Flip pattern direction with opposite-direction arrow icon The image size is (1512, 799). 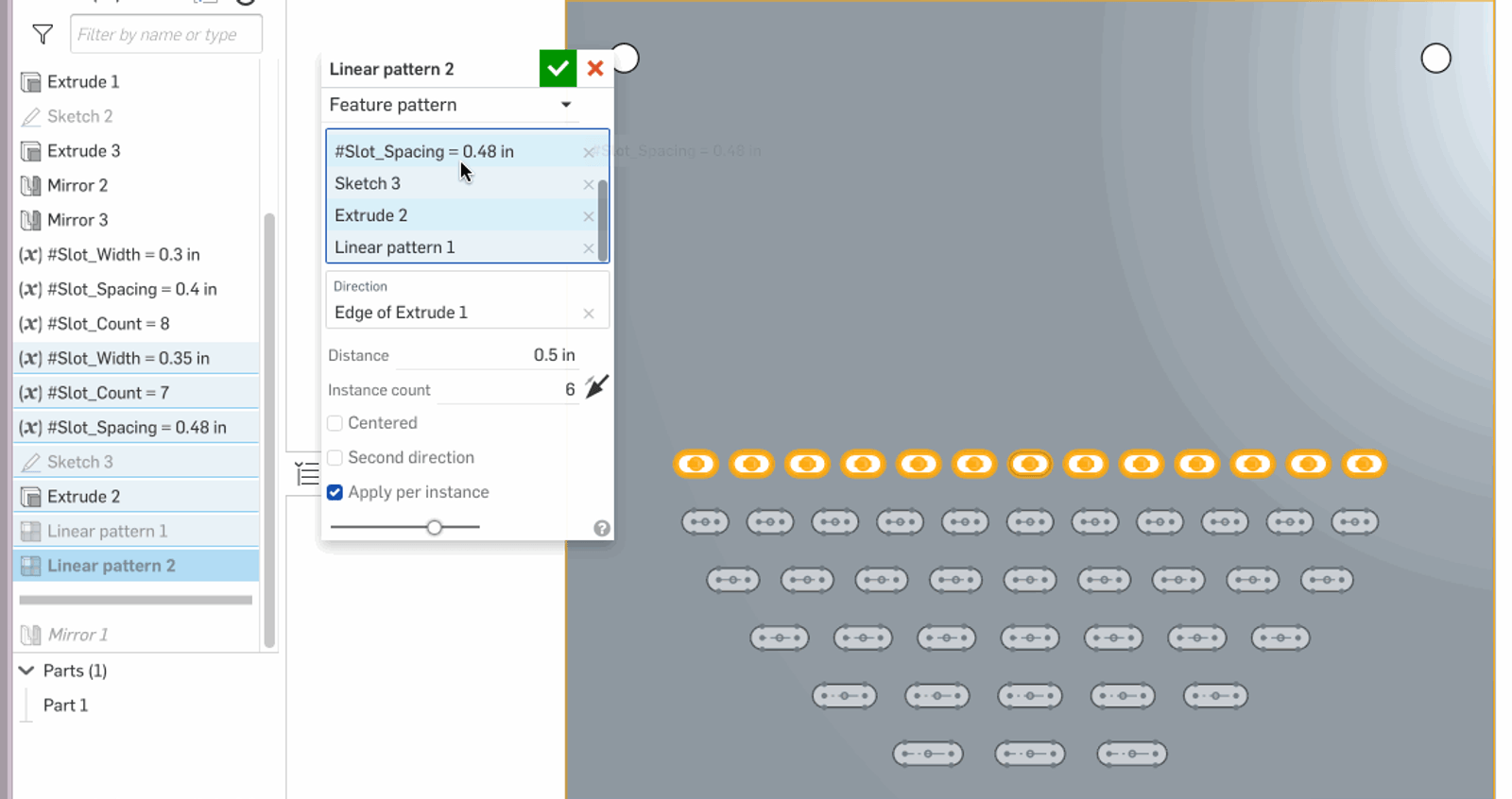click(596, 387)
